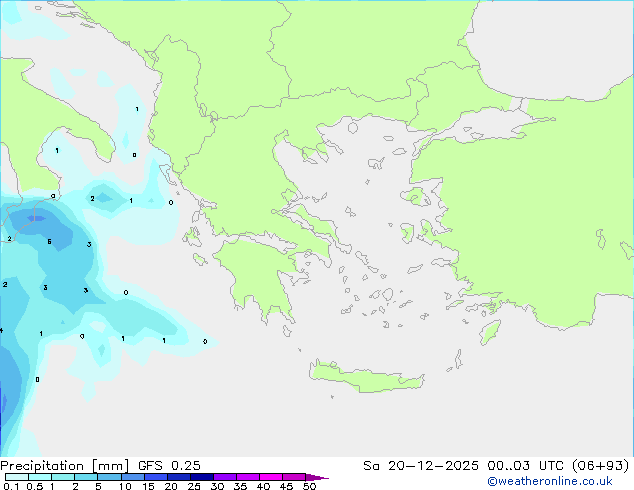
Task: Click the date text 'Sa 20-12-2025'
Action: (x=421, y=466)
